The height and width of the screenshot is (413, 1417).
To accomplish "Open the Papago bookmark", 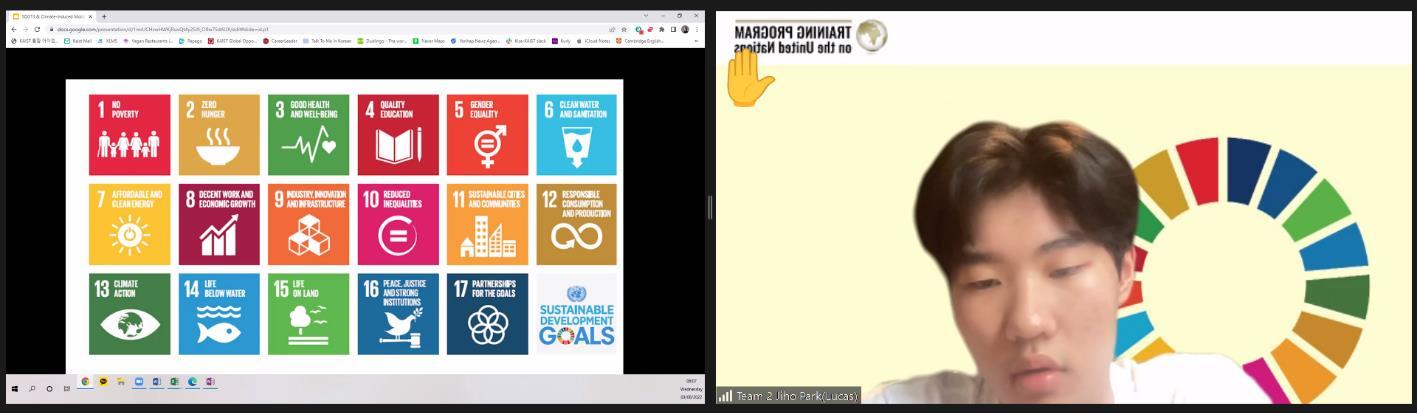I will tap(191, 41).
